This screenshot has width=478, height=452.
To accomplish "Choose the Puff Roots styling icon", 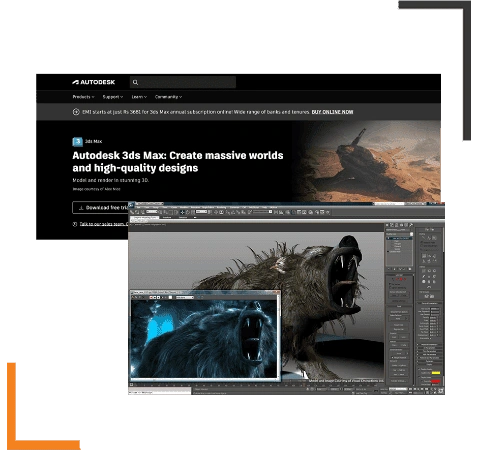I will tap(434, 256).
